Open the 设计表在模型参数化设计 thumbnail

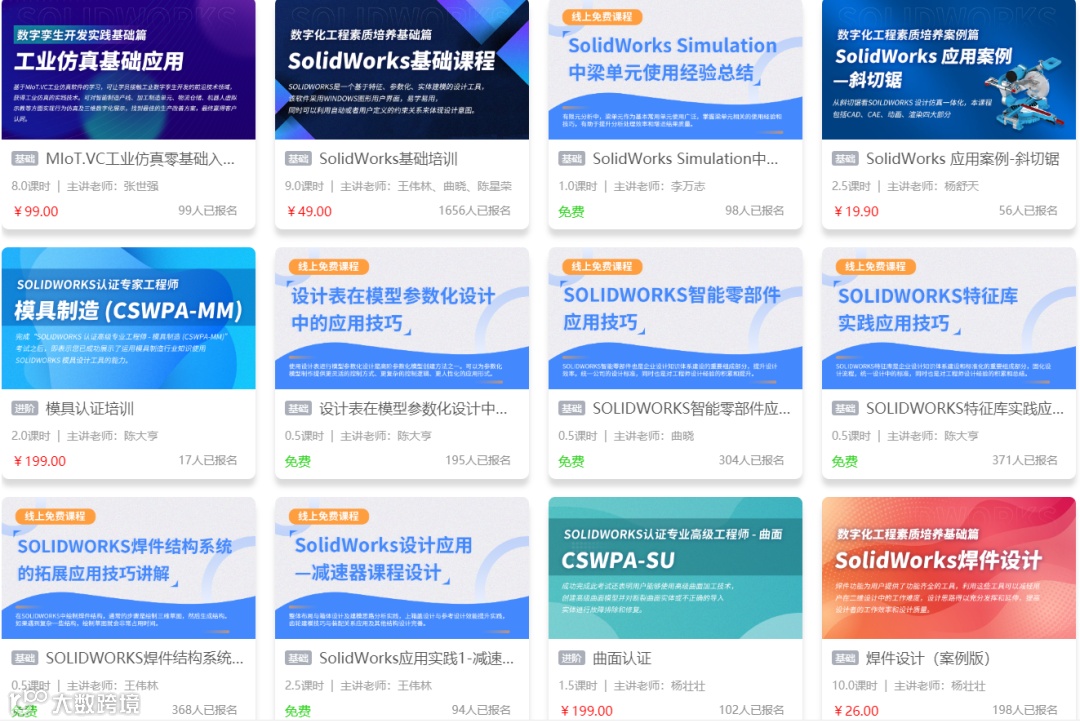(x=402, y=318)
